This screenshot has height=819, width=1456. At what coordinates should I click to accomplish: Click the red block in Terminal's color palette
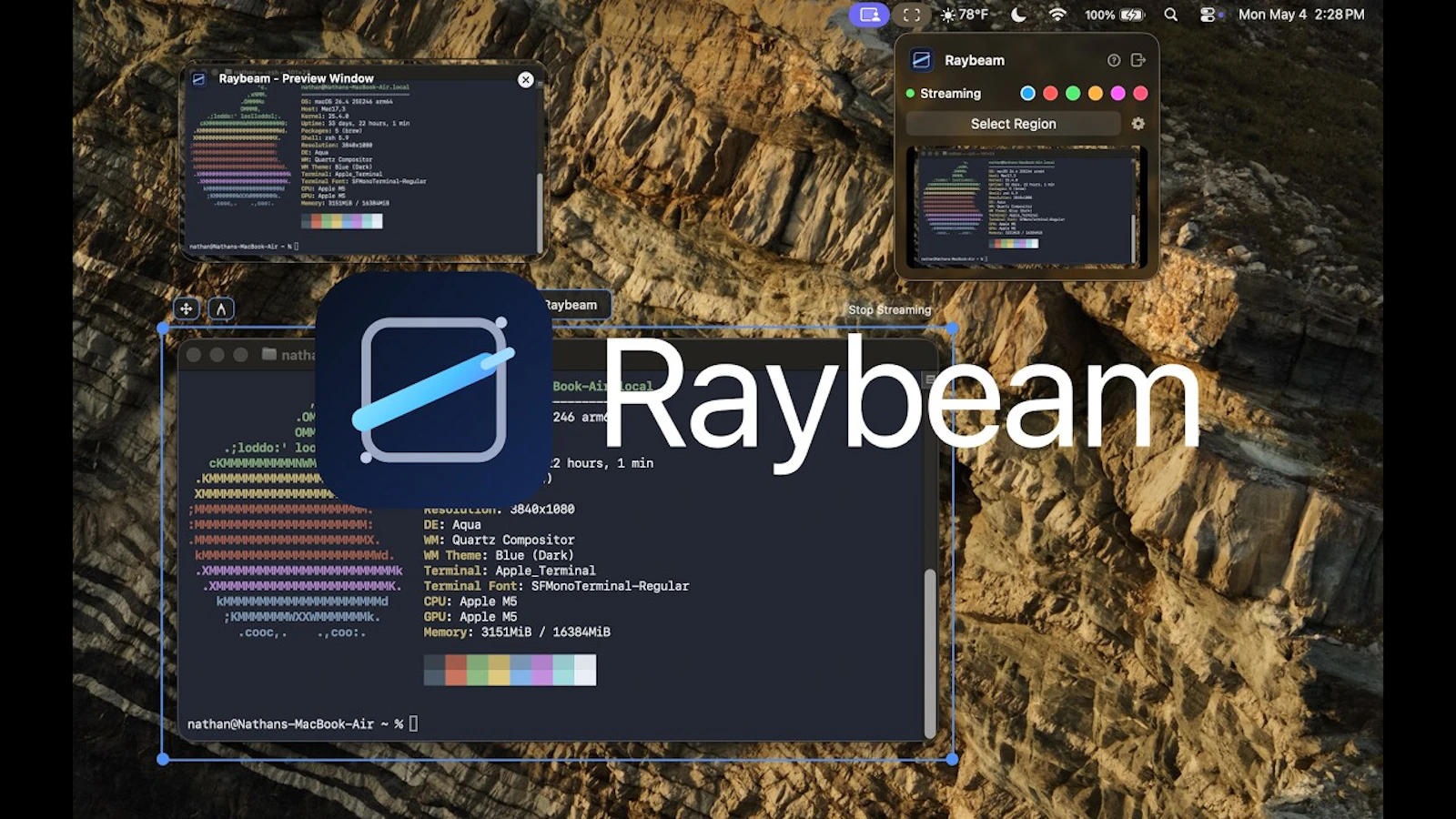pyautogui.click(x=456, y=670)
